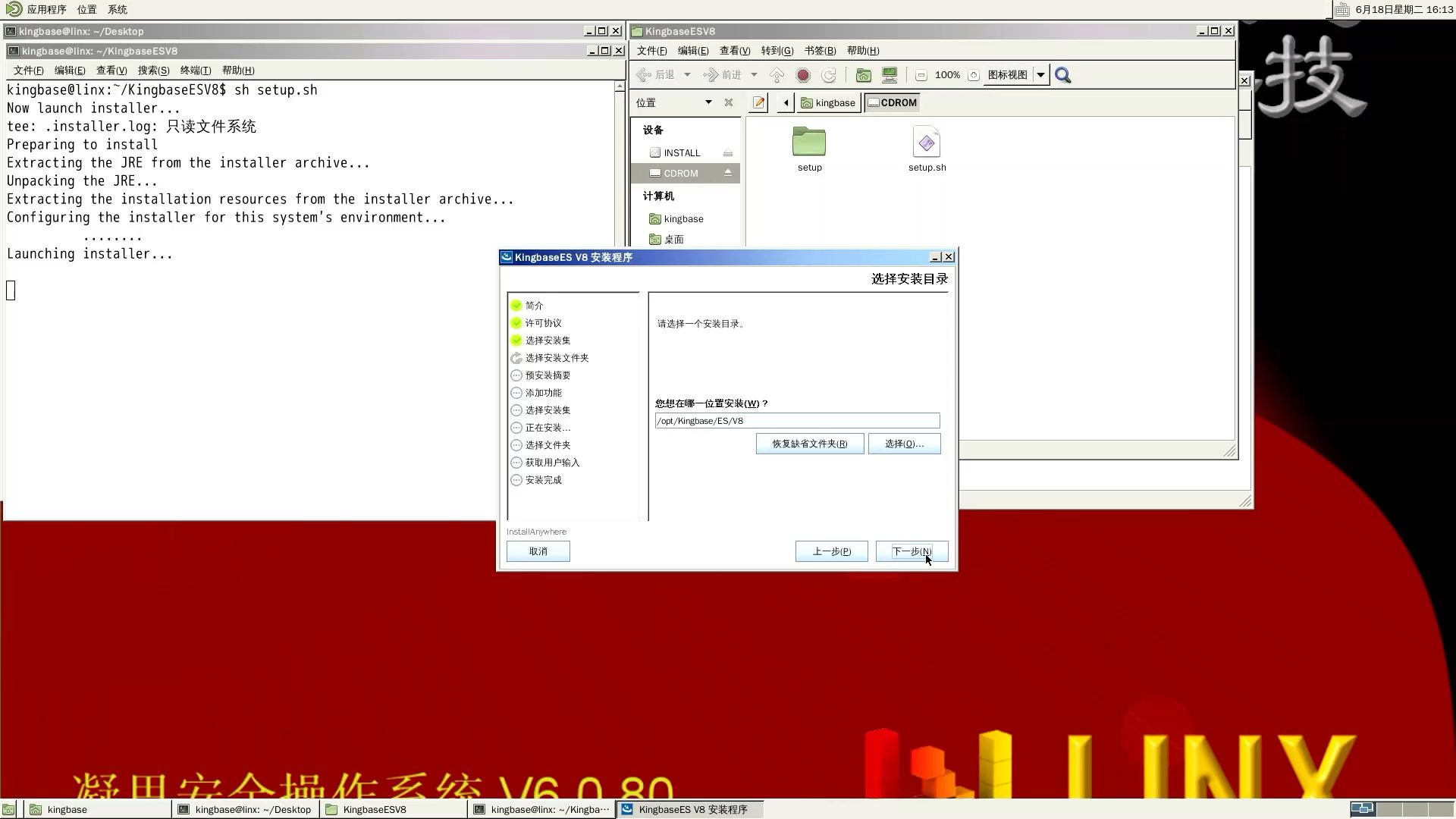The height and width of the screenshot is (819, 1456).
Task: Click the applications menu logo icon
Action: [14, 9]
